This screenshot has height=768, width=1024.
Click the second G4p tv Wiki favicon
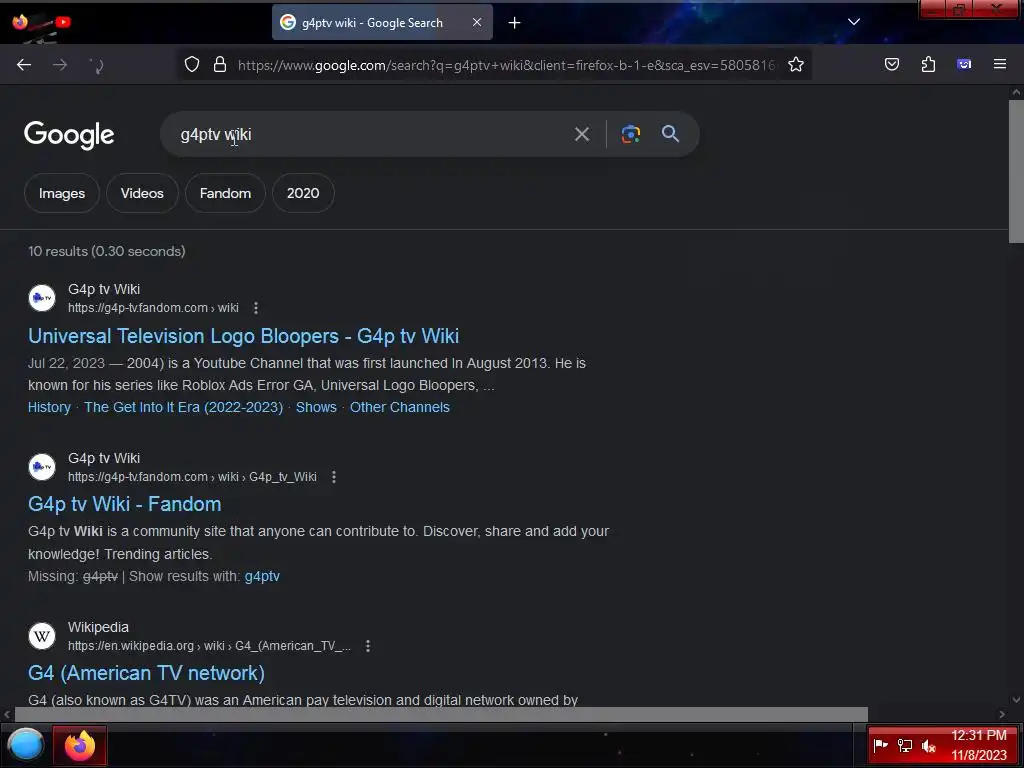coord(42,467)
